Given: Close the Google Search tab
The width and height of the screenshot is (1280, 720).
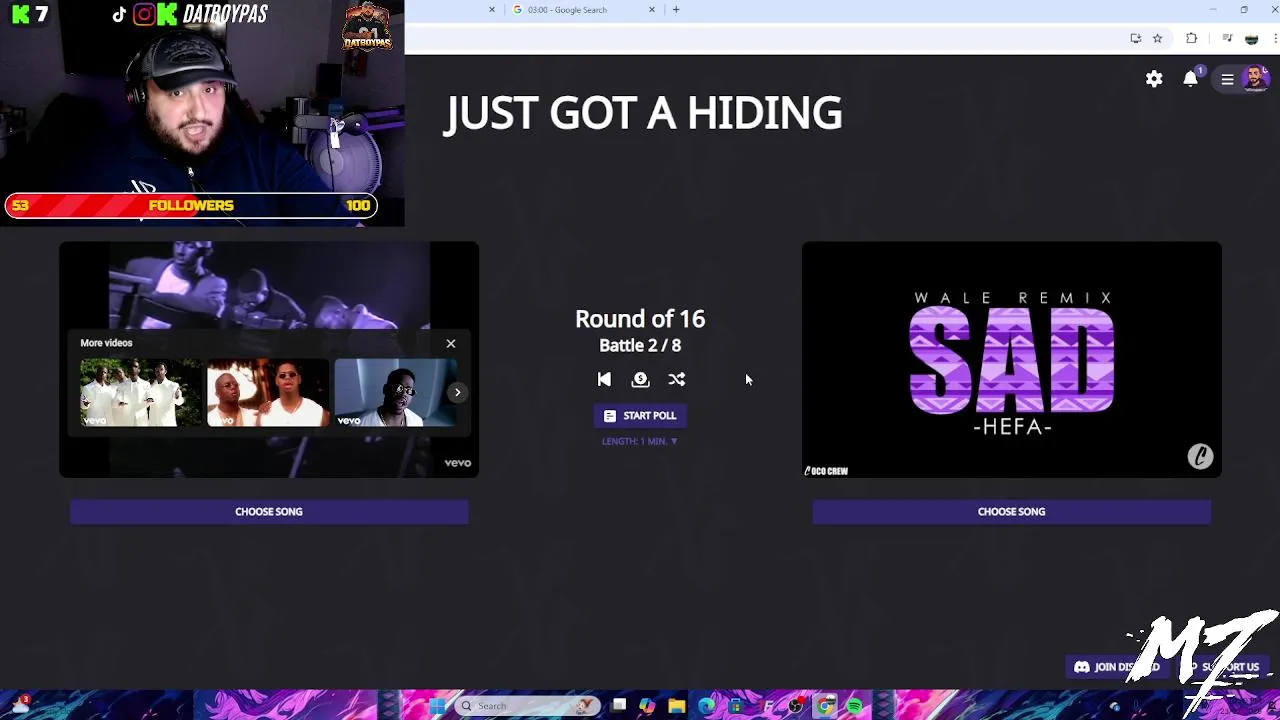Looking at the screenshot, I should pyautogui.click(x=652, y=10).
